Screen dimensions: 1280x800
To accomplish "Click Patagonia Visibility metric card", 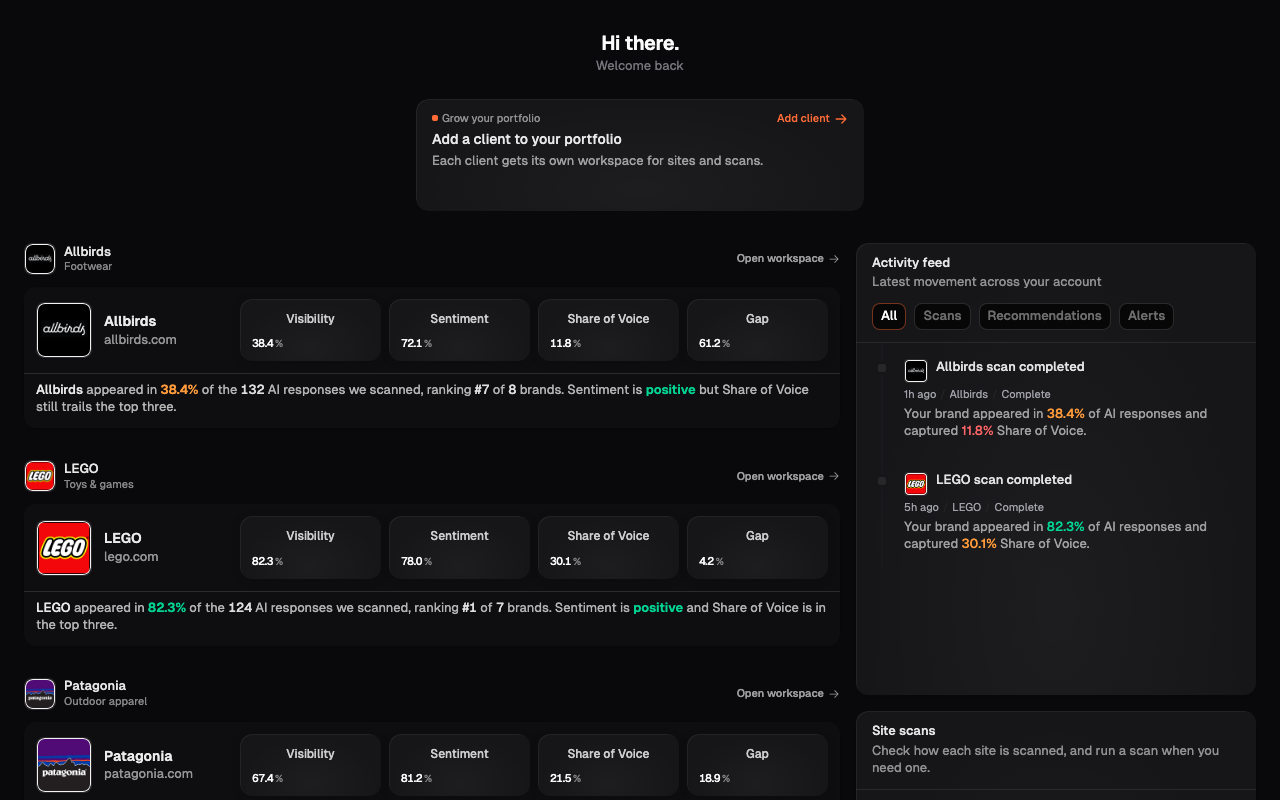I will 310,765.
